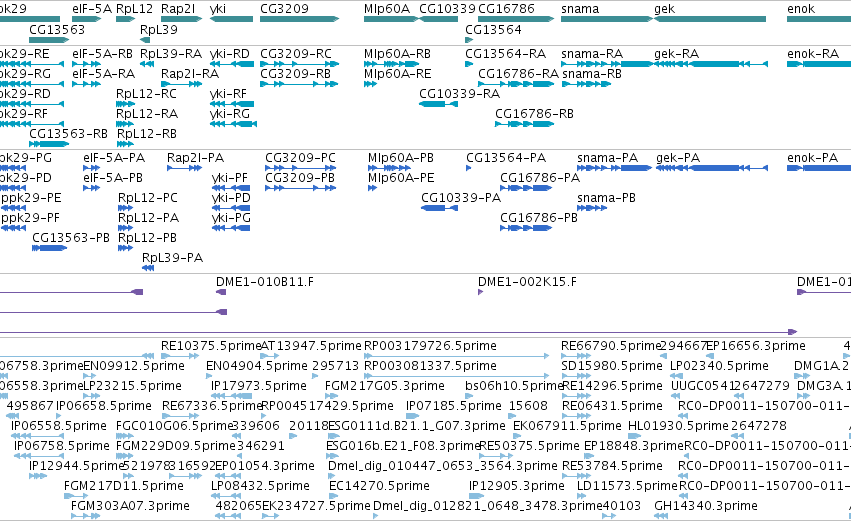851x521 pixels.
Task: Select the CG10339-RA transcript glyph
Action: 439,104
